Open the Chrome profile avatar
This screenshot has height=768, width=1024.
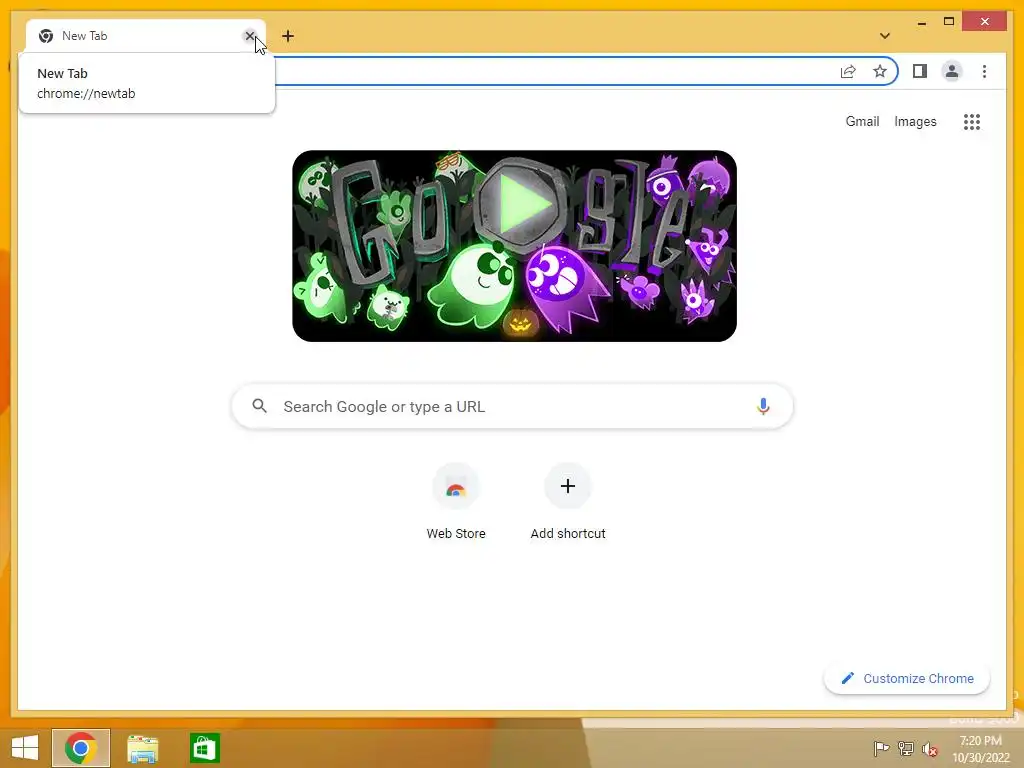pos(952,71)
